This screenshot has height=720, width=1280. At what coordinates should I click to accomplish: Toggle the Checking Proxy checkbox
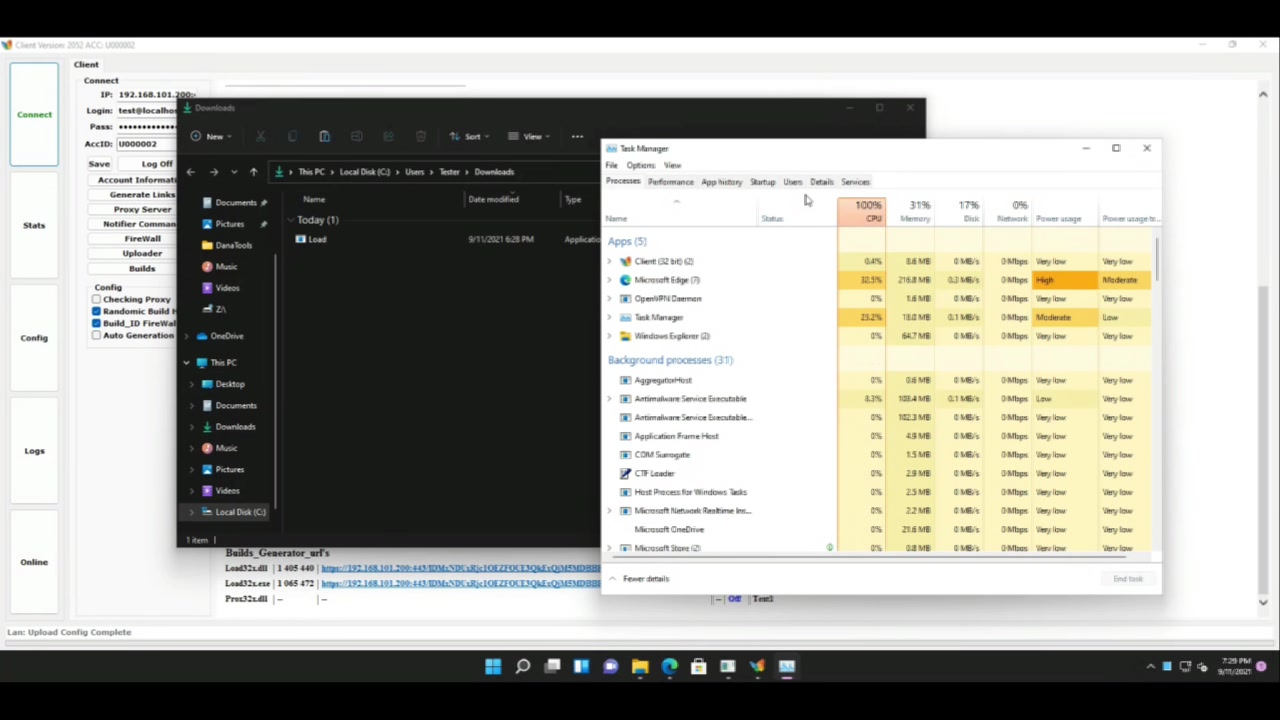pos(96,299)
